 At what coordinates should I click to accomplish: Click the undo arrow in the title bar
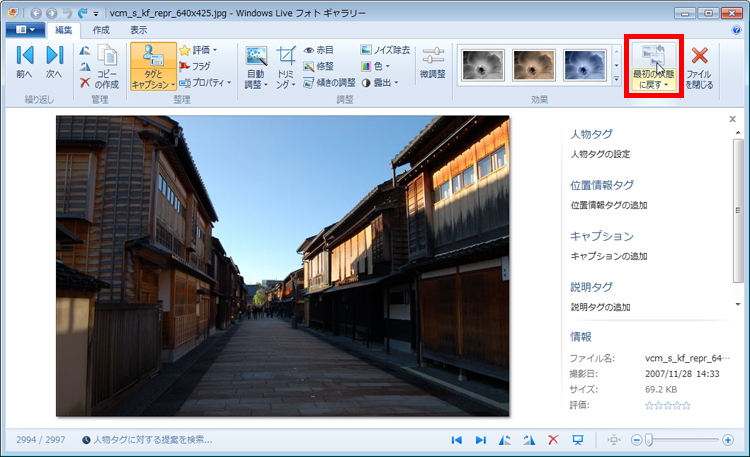point(67,13)
